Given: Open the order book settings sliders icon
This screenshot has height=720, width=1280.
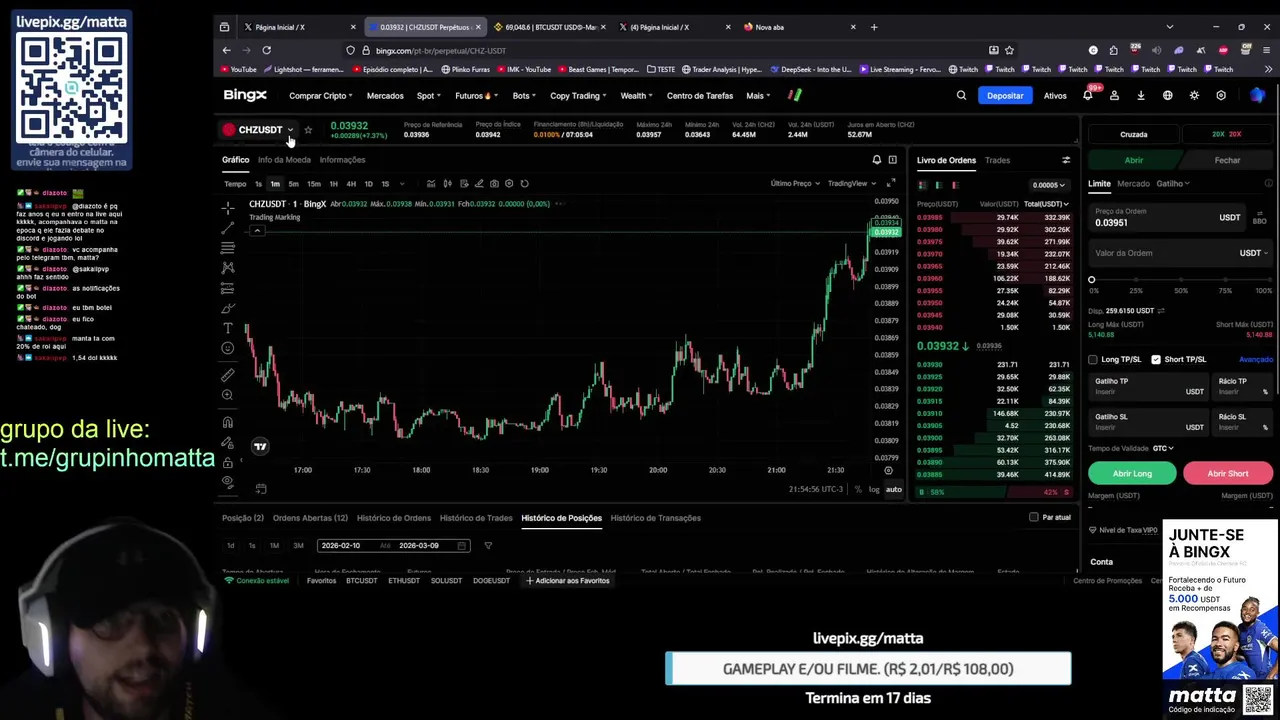Looking at the screenshot, I should tap(1066, 160).
